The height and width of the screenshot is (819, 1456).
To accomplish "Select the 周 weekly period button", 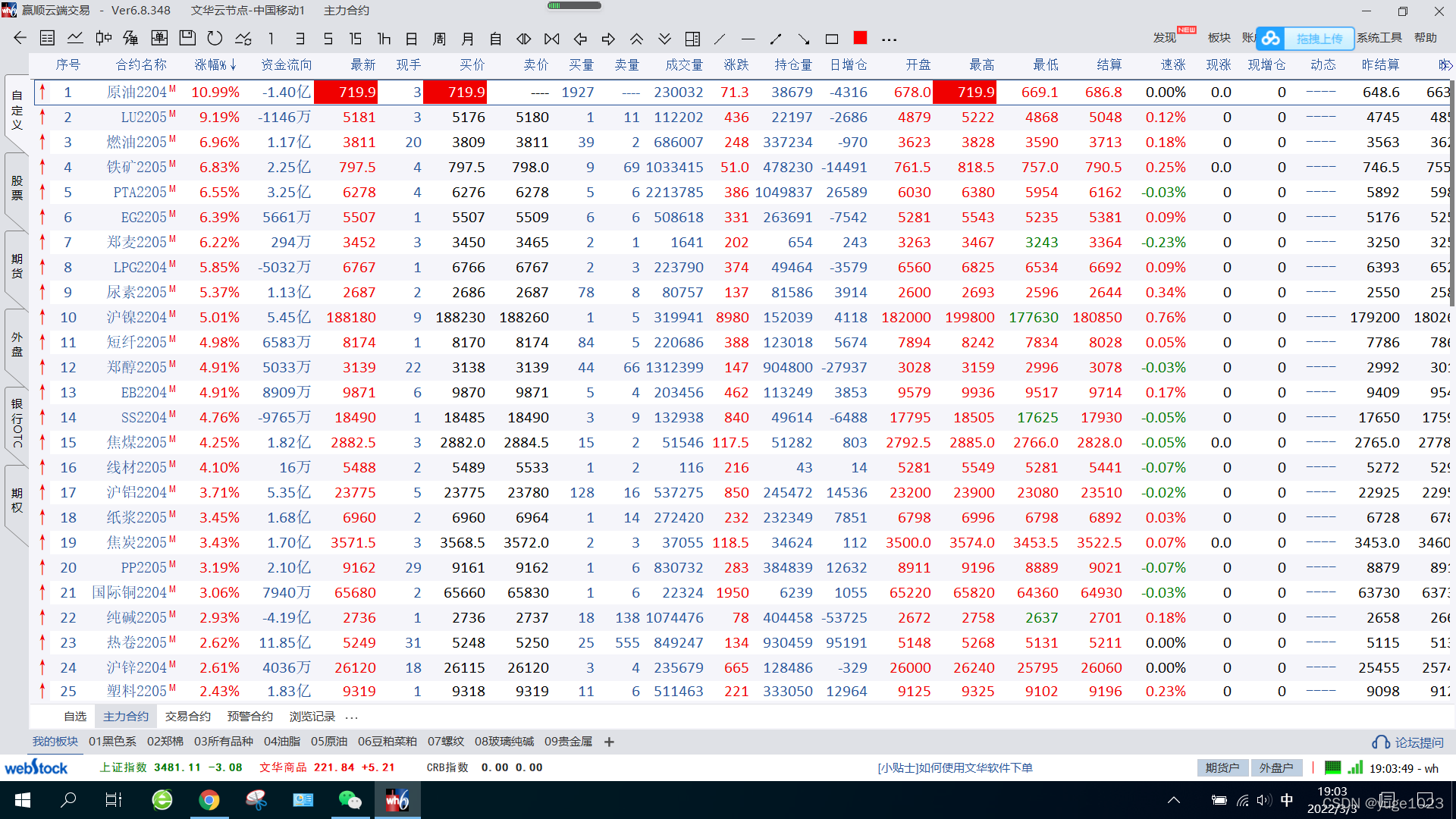I will tap(439, 38).
